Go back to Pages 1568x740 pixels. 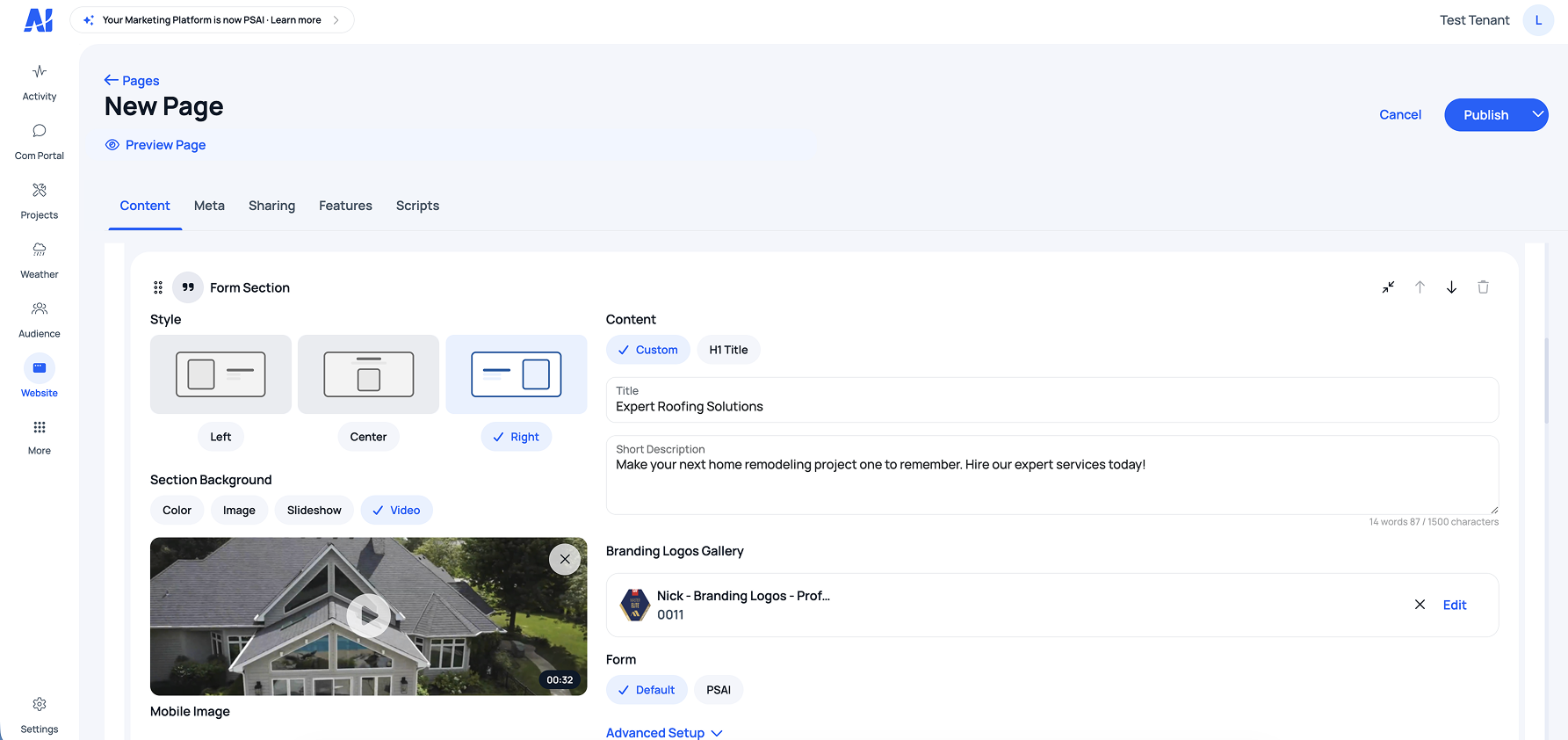[141, 81]
